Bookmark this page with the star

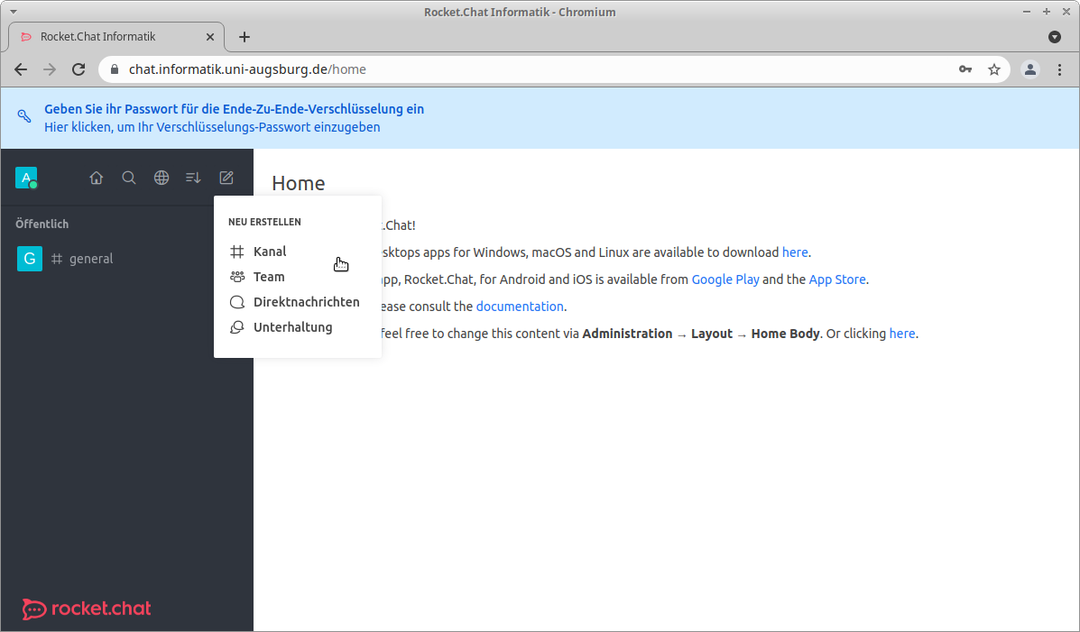pyautogui.click(x=994, y=70)
